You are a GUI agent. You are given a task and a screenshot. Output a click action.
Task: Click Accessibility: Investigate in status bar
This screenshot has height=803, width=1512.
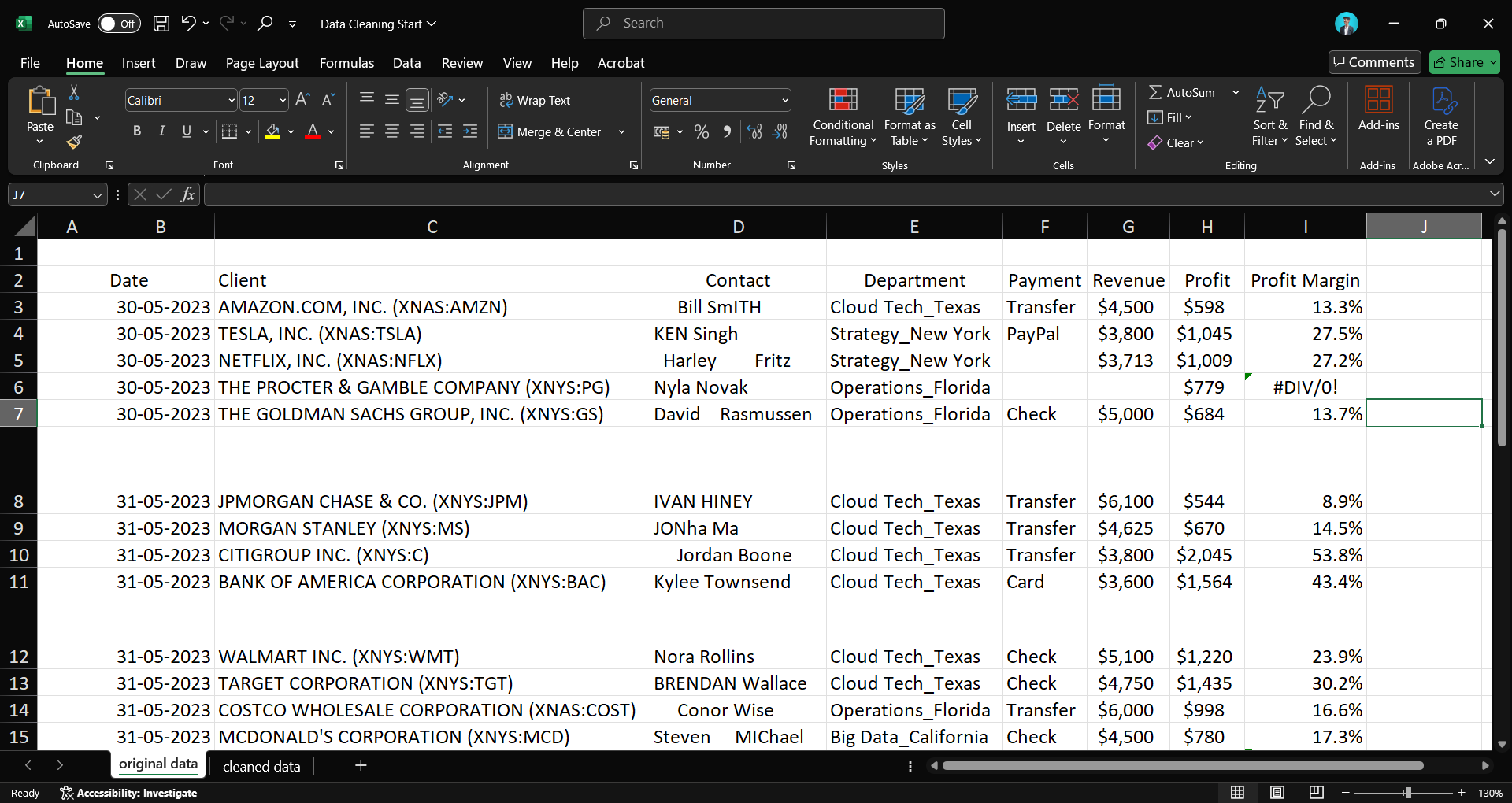click(x=129, y=793)
